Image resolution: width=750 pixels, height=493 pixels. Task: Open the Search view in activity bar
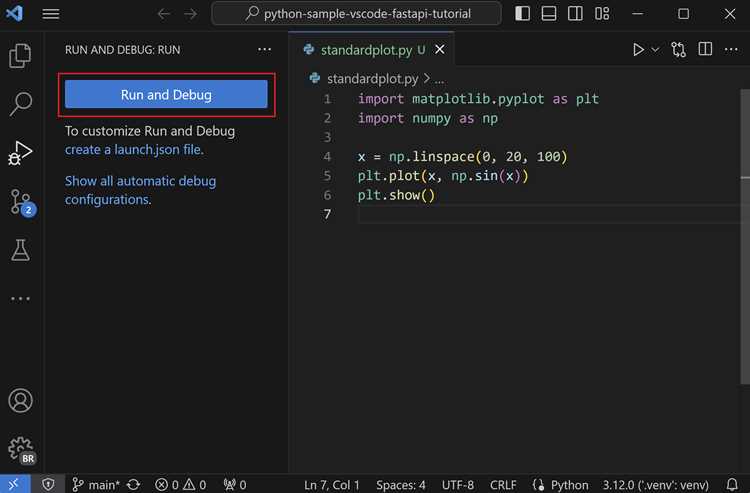pos(20,104)
